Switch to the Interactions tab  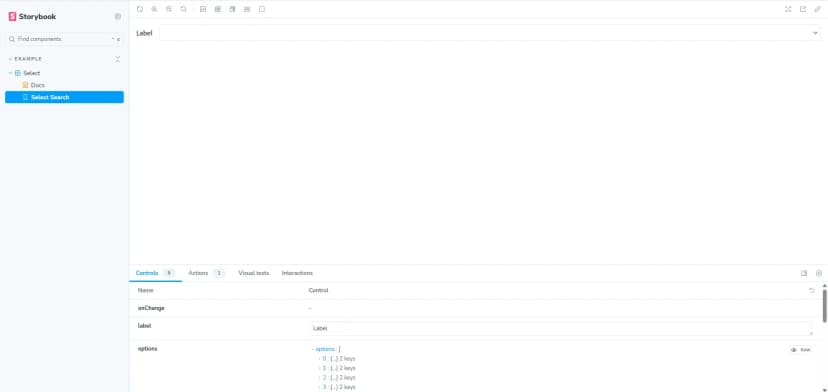coord(297,273)
